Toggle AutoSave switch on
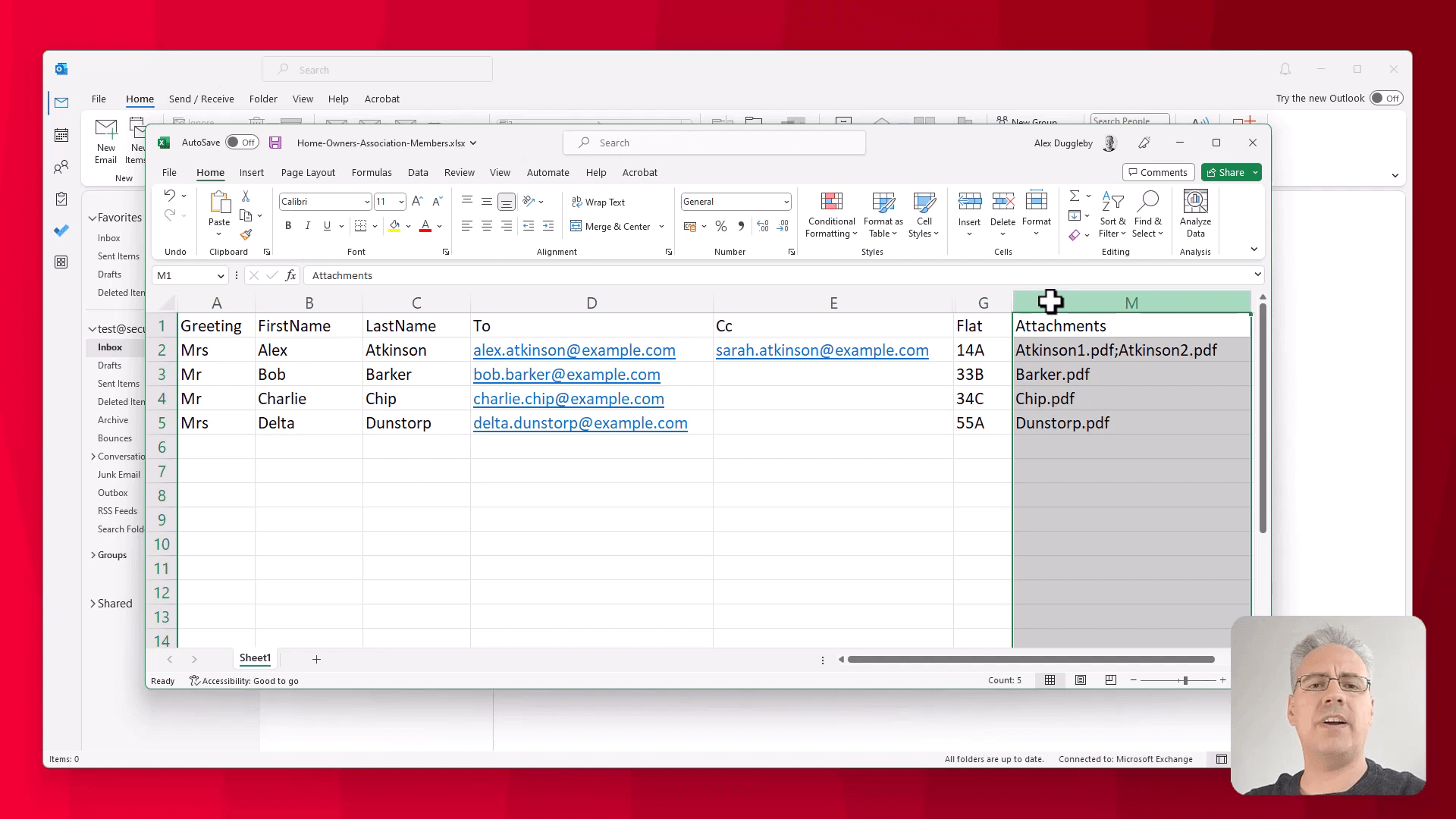Viewport: 1456px width, 819px height. (242, 143)
